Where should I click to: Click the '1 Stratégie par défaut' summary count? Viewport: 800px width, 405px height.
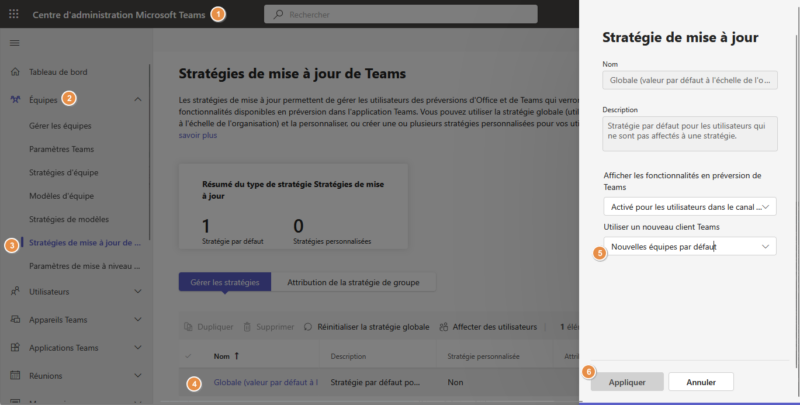coord(233,231)
